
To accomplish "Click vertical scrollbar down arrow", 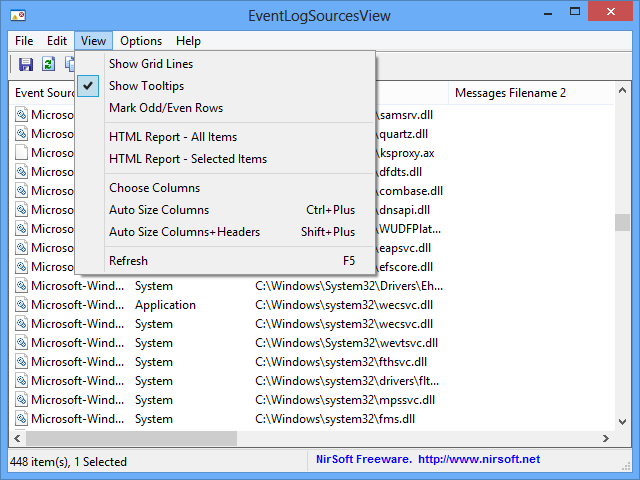I will pyautogui.click(x=622, y=422).
